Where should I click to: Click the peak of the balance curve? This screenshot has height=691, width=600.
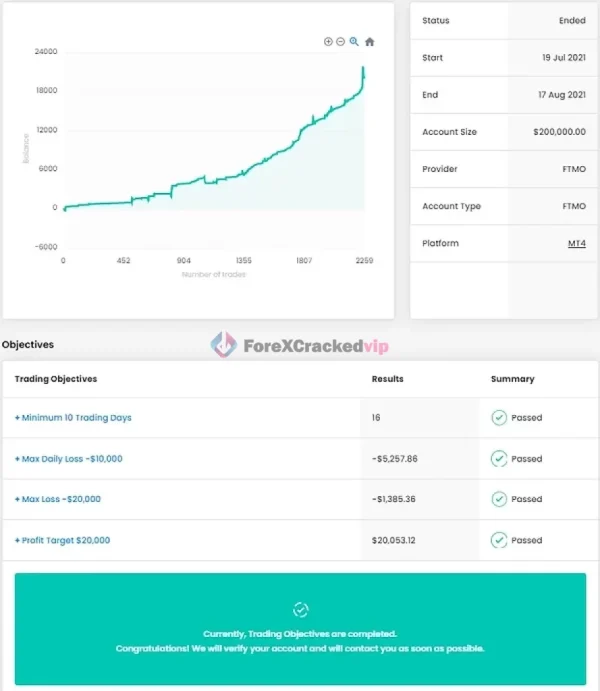point(363,68)
